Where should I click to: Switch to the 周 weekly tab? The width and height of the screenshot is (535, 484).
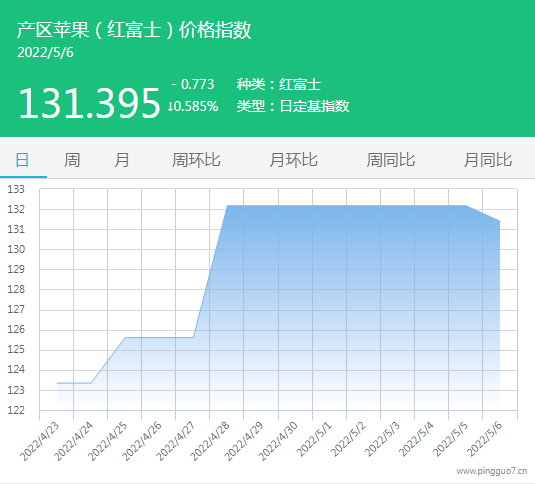[x=72, y=160]
